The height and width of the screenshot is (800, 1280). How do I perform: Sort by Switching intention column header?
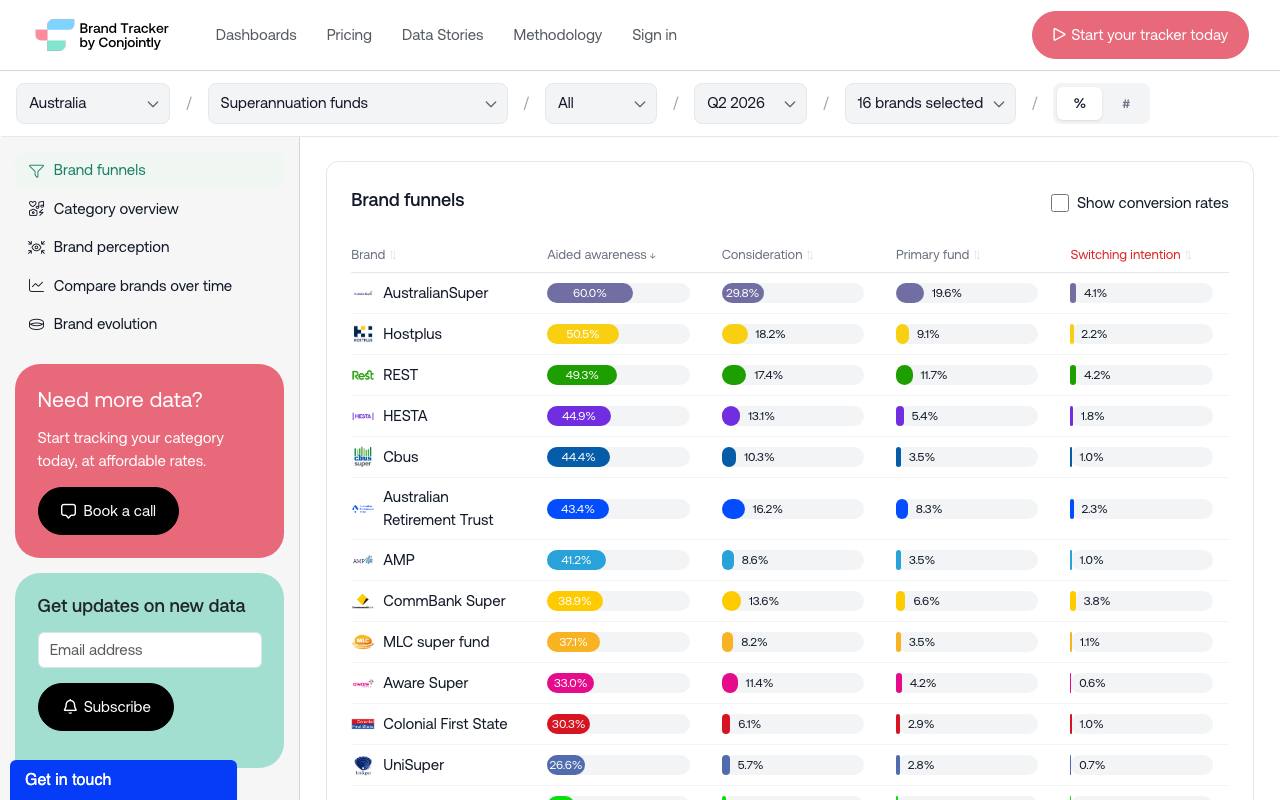pos(1131,255)
